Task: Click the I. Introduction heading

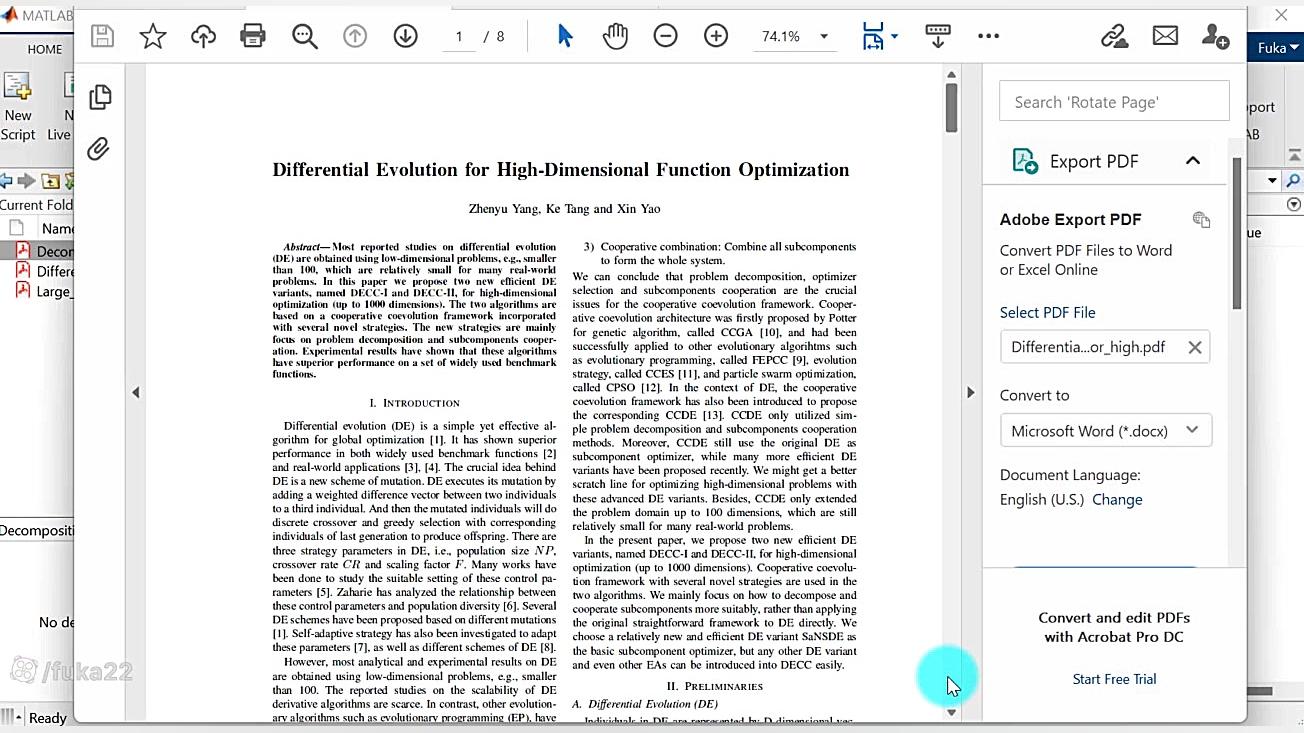Action: click(415, 403)
